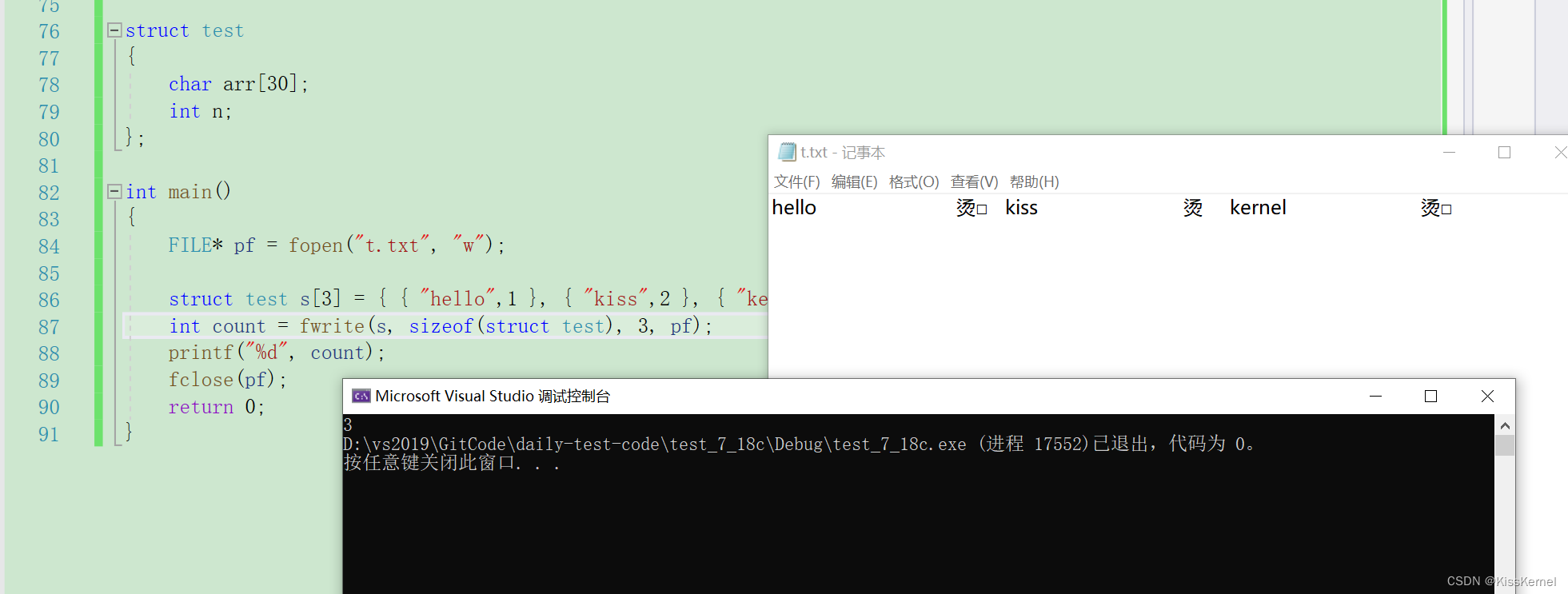Viewport: 1568px width, 594px height.
Task: Click the Notepad t.txt app icon
Action: (x=787, y=152)
